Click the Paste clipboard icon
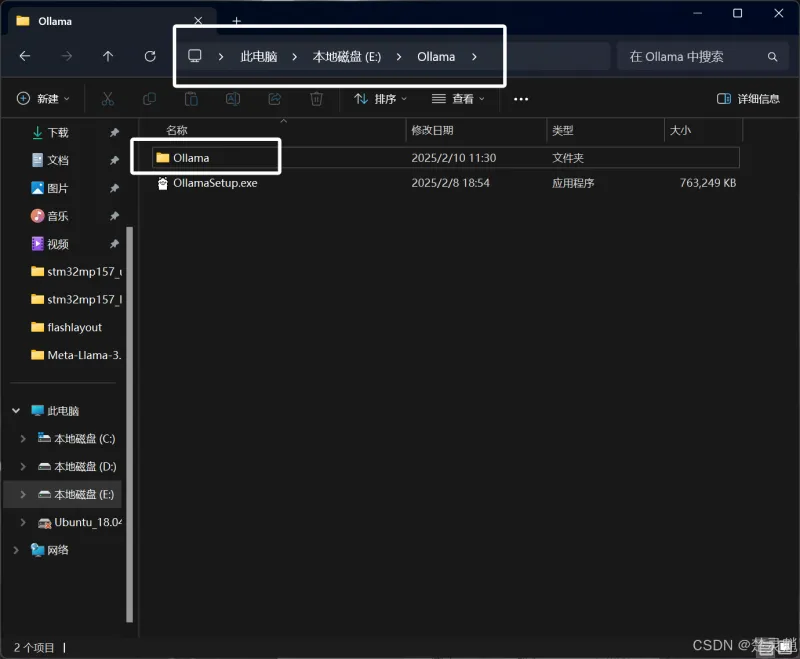800x659 pixels. [x=191, y=99]
